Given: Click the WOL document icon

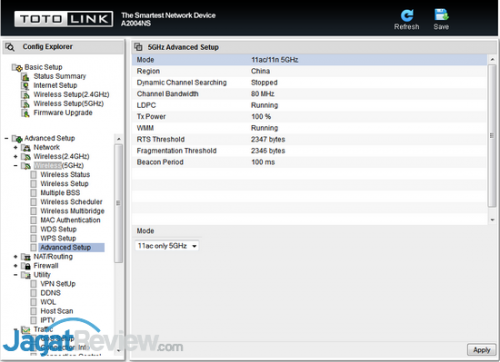Looking at the screenshot, I should (34, 302).
